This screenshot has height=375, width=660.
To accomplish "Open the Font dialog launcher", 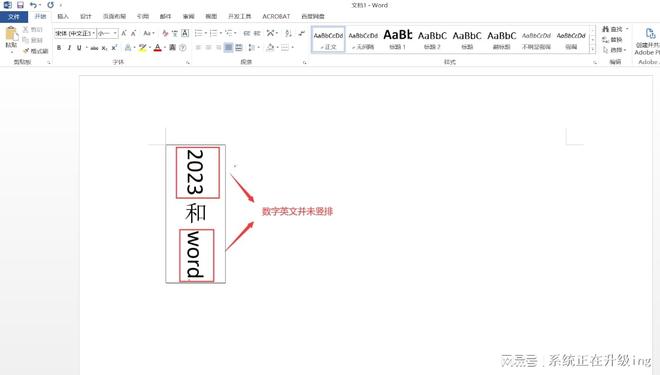I will pos(188,62).
